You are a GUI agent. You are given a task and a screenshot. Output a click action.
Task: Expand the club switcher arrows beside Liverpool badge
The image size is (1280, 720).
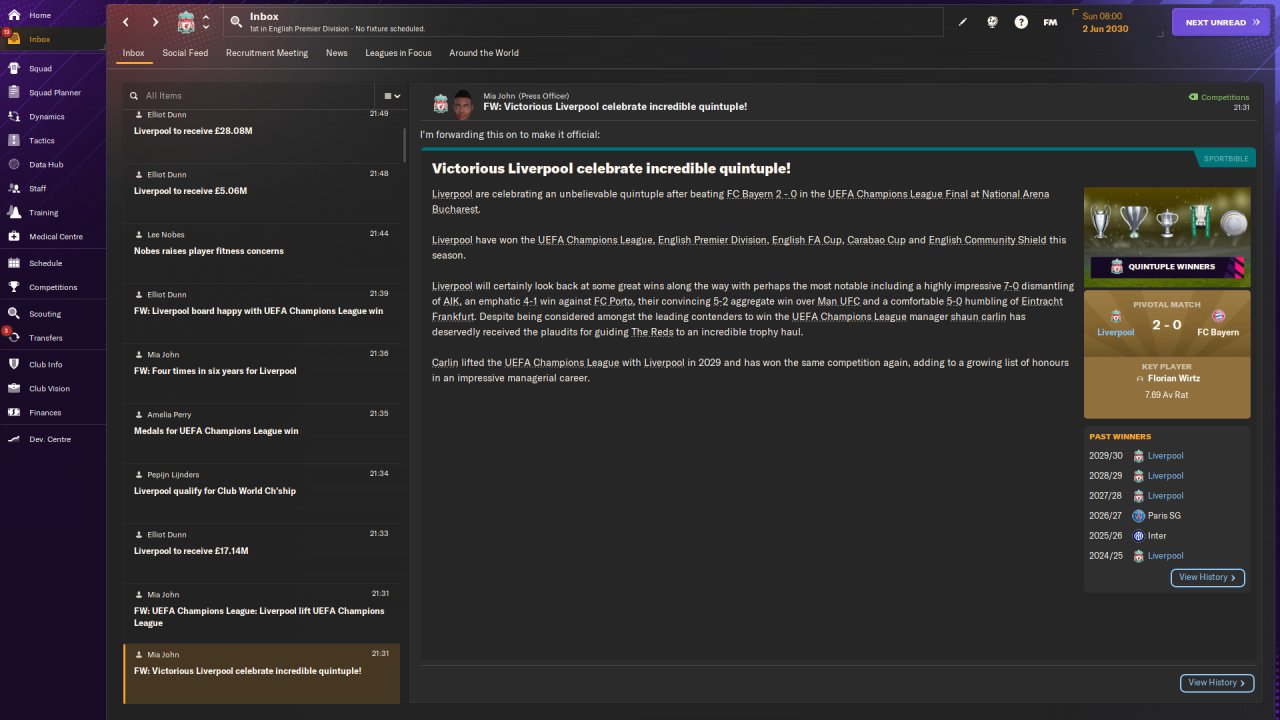point(206,22)
